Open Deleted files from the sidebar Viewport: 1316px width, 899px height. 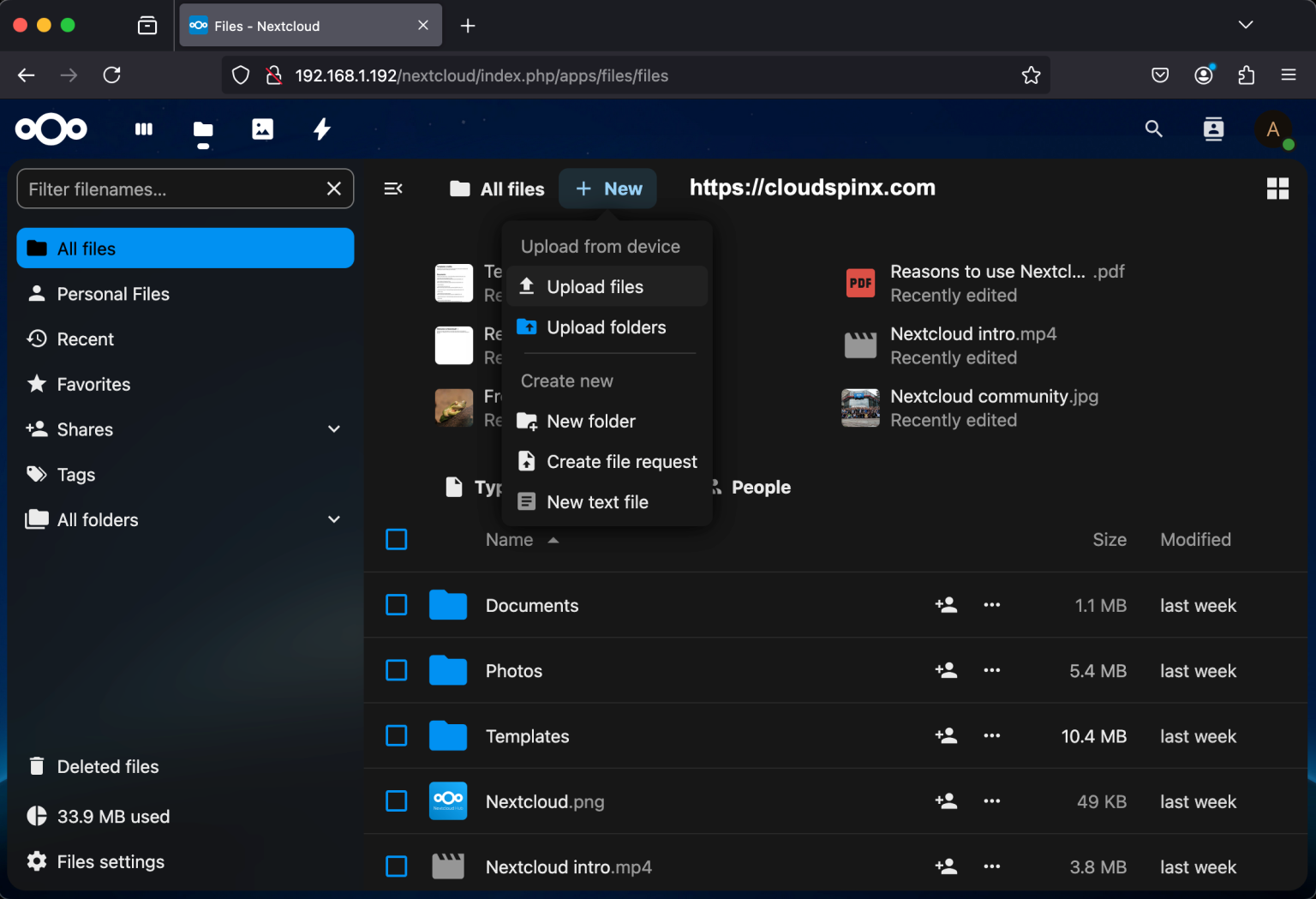[x=108, y=766]
